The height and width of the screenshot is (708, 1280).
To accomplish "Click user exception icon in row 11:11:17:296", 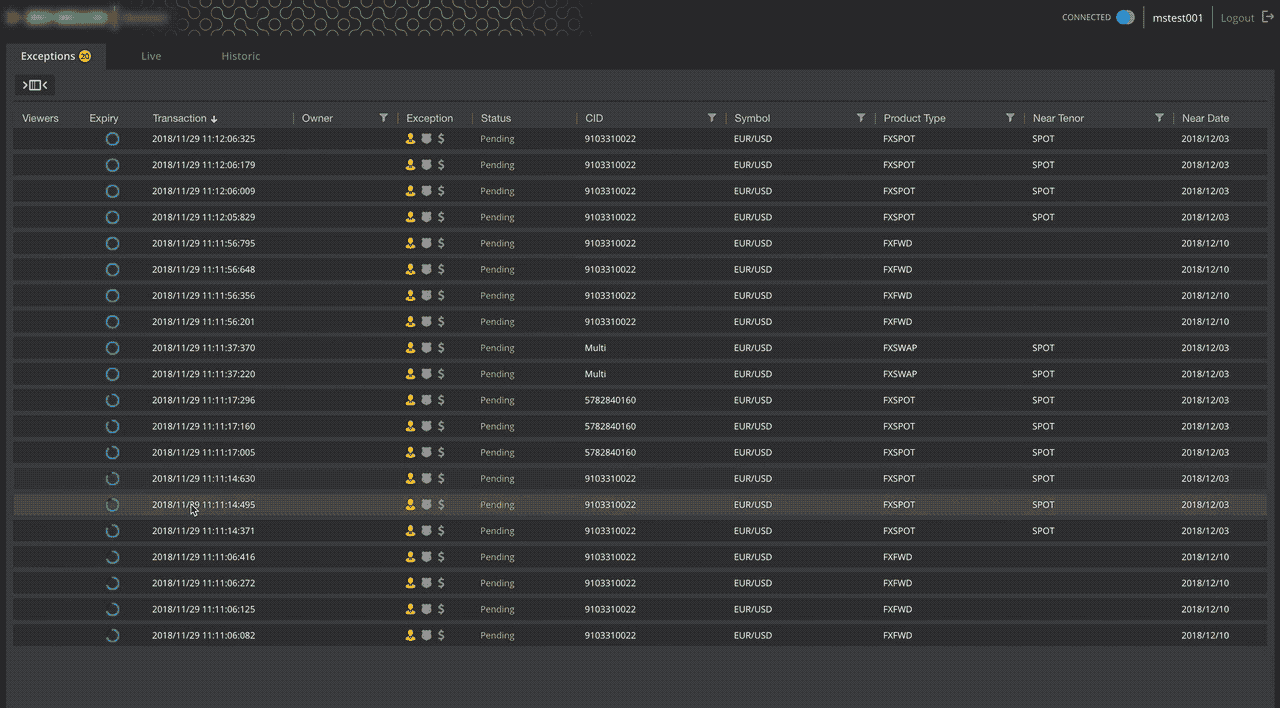I will click(410, 400).
